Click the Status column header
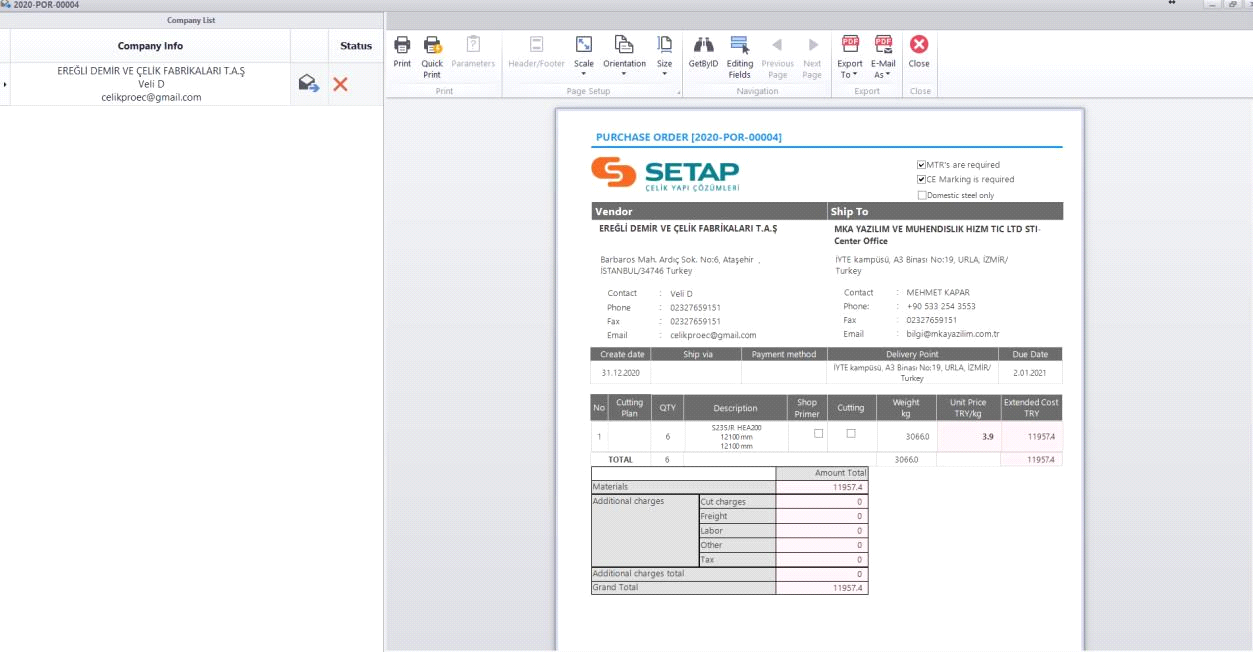 (x=355, y=46)
